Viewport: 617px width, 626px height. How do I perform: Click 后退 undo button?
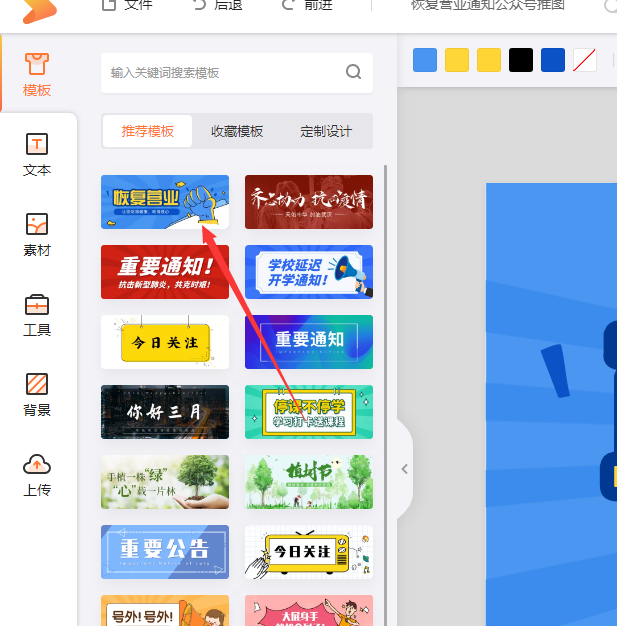point(218,5)
